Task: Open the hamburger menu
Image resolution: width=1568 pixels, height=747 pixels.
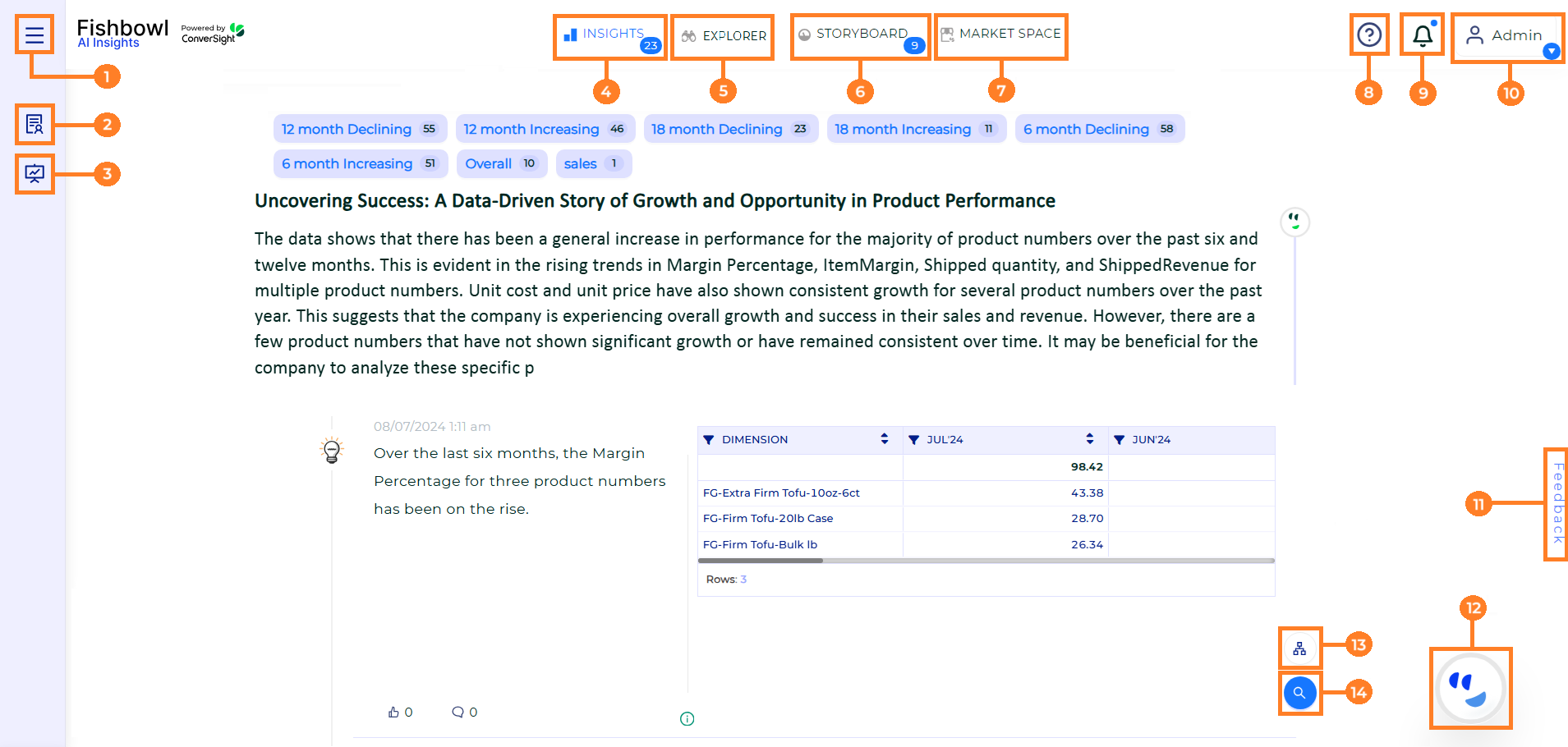Action: click(34, 35)
